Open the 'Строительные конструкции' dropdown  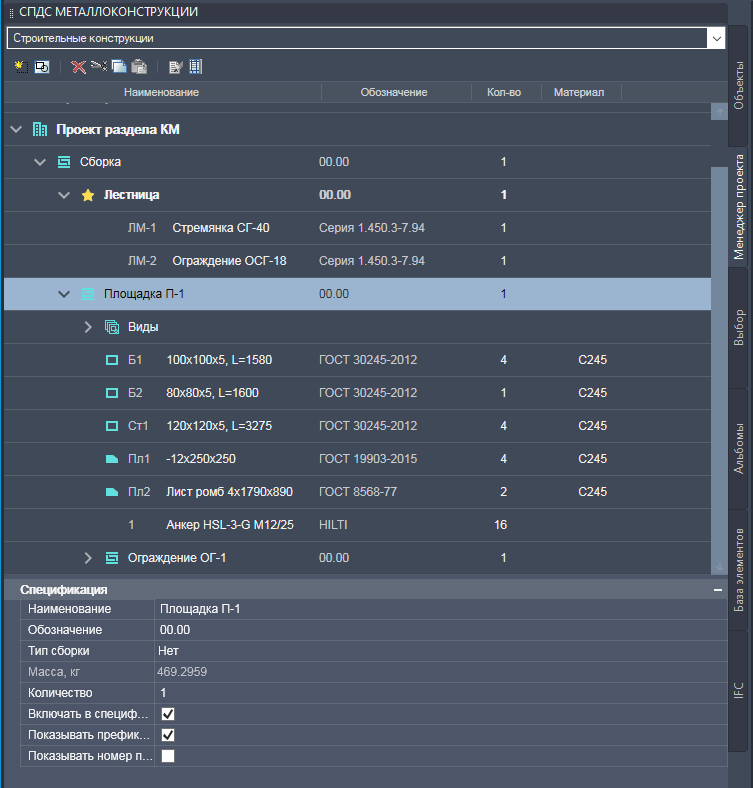pyautogui.click(x=715, y=38)
